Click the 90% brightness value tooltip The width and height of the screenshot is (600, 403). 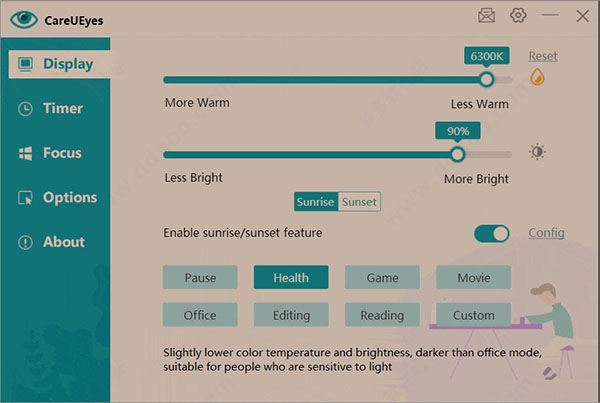click(x=458, y=131)
